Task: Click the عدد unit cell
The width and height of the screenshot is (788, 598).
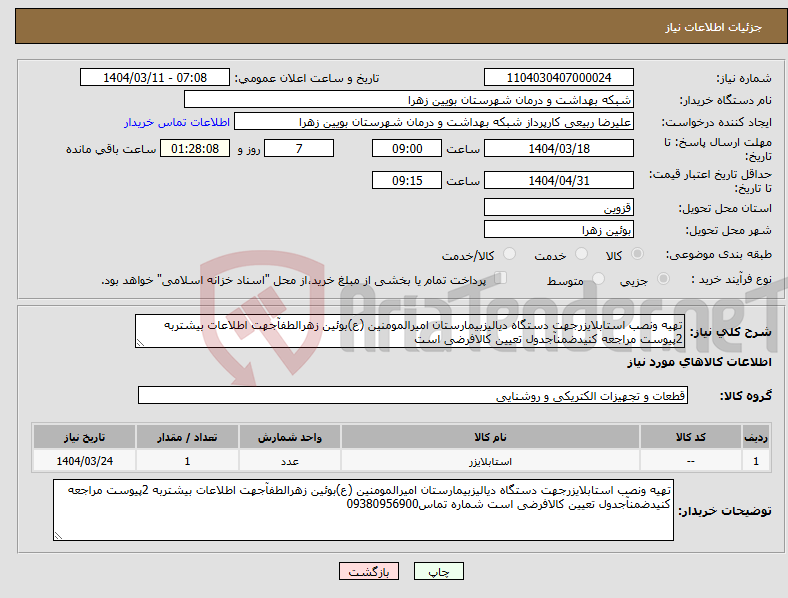Action: tap(290, 461)
